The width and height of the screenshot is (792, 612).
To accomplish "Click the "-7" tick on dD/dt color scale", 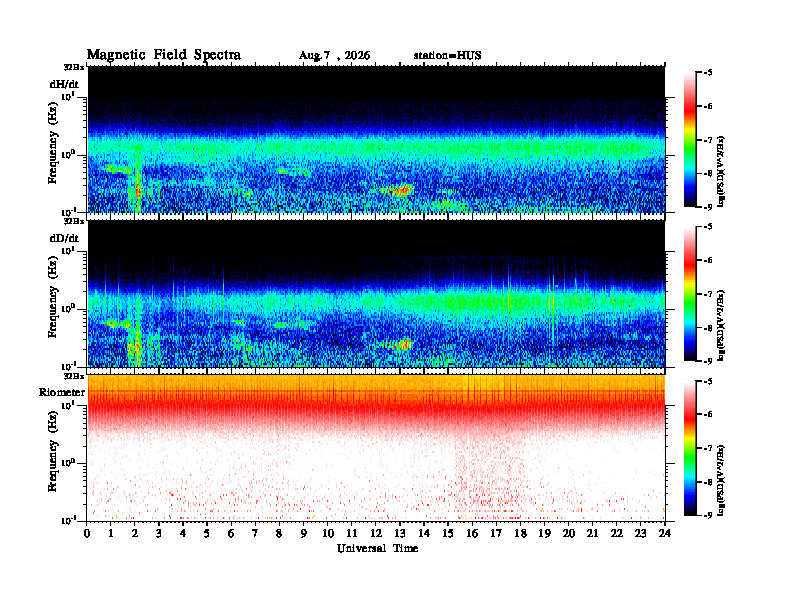I will 708,294.
